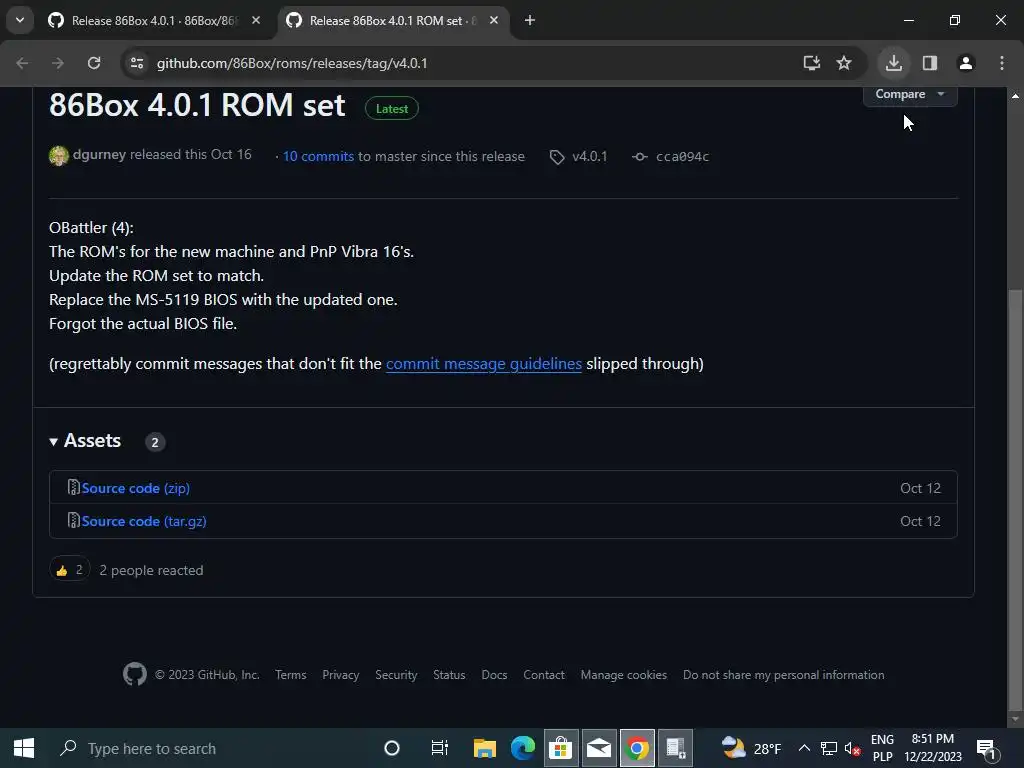Open the Mail app from the taskbar

pos(599,748)
